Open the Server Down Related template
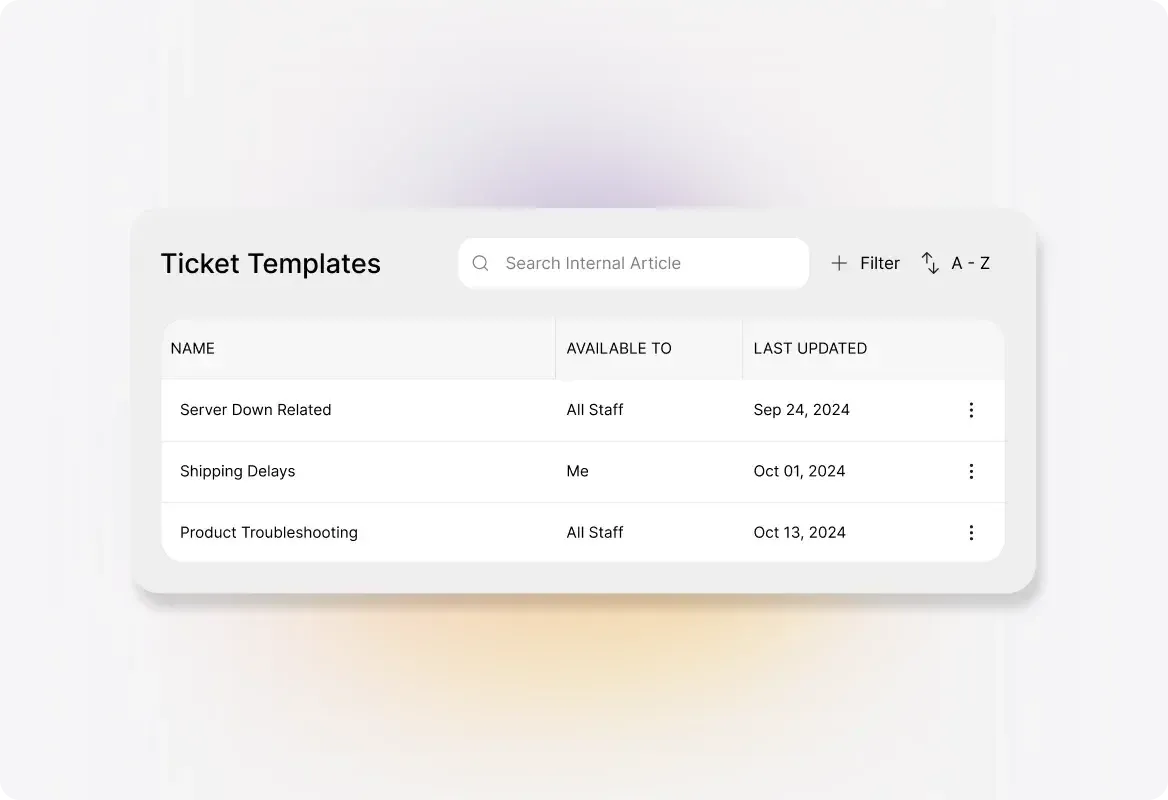Screen dimensions: 1168x800 [256, 410]
